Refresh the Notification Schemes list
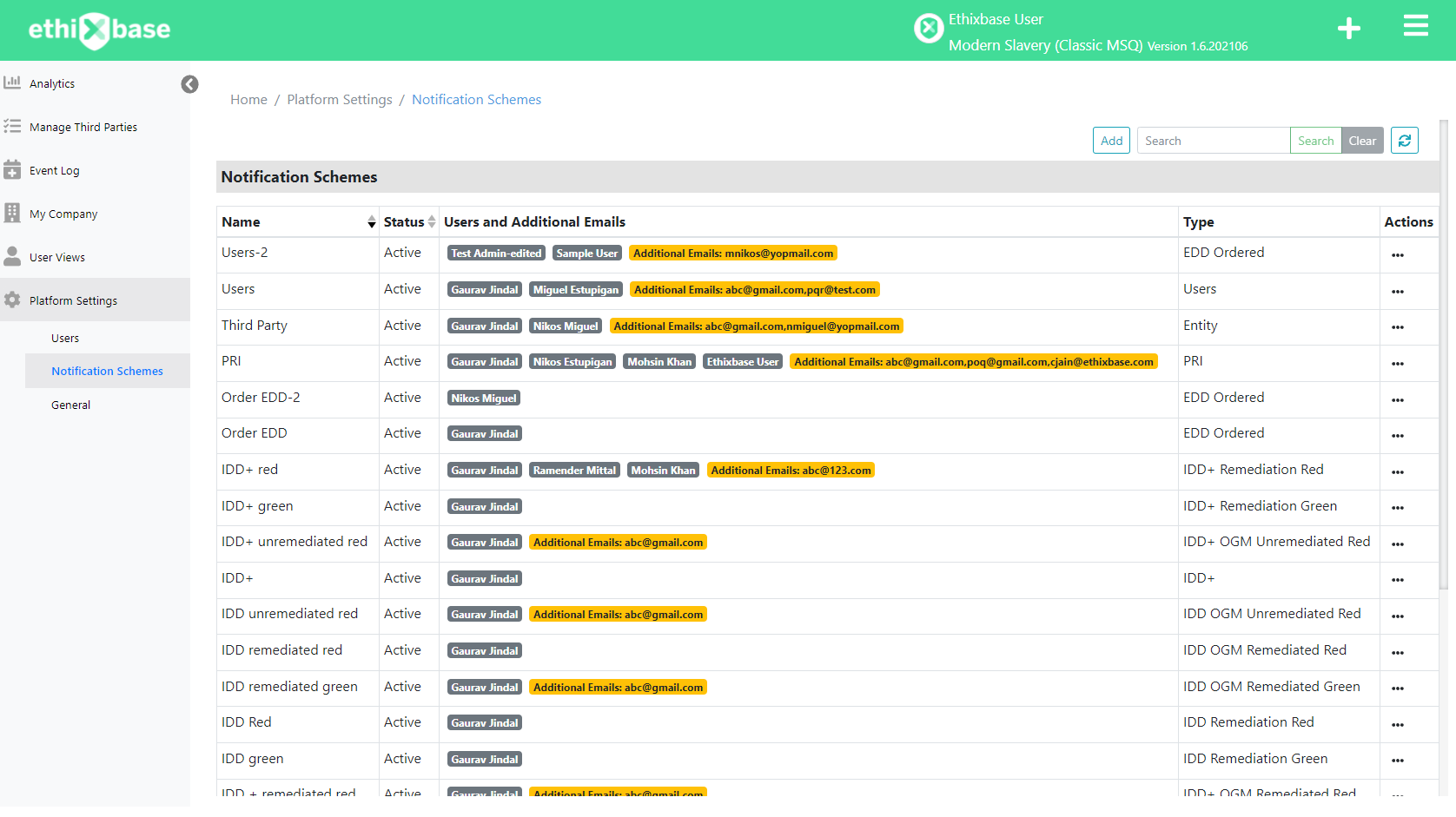Viewport: 1456px width, 817px height. 1404,140
